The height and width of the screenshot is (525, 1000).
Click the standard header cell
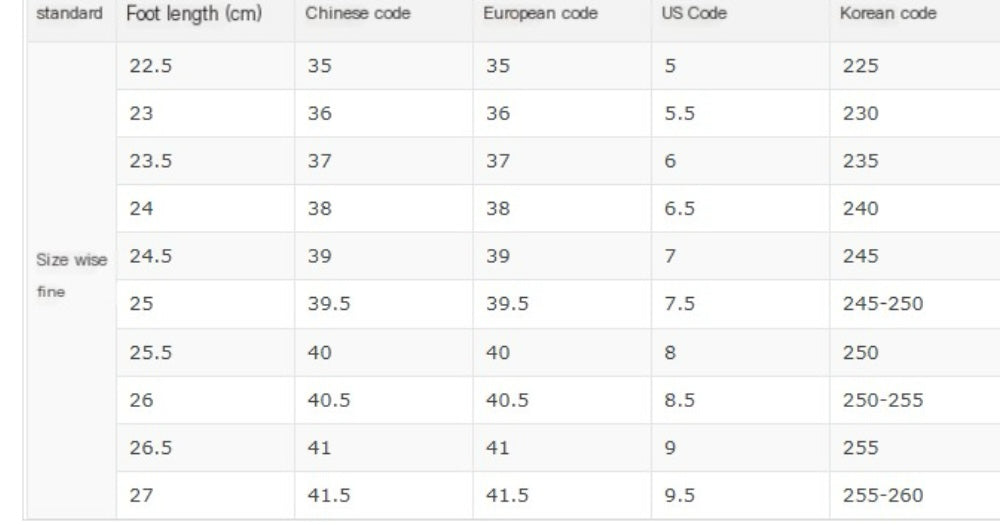point(69,16)
